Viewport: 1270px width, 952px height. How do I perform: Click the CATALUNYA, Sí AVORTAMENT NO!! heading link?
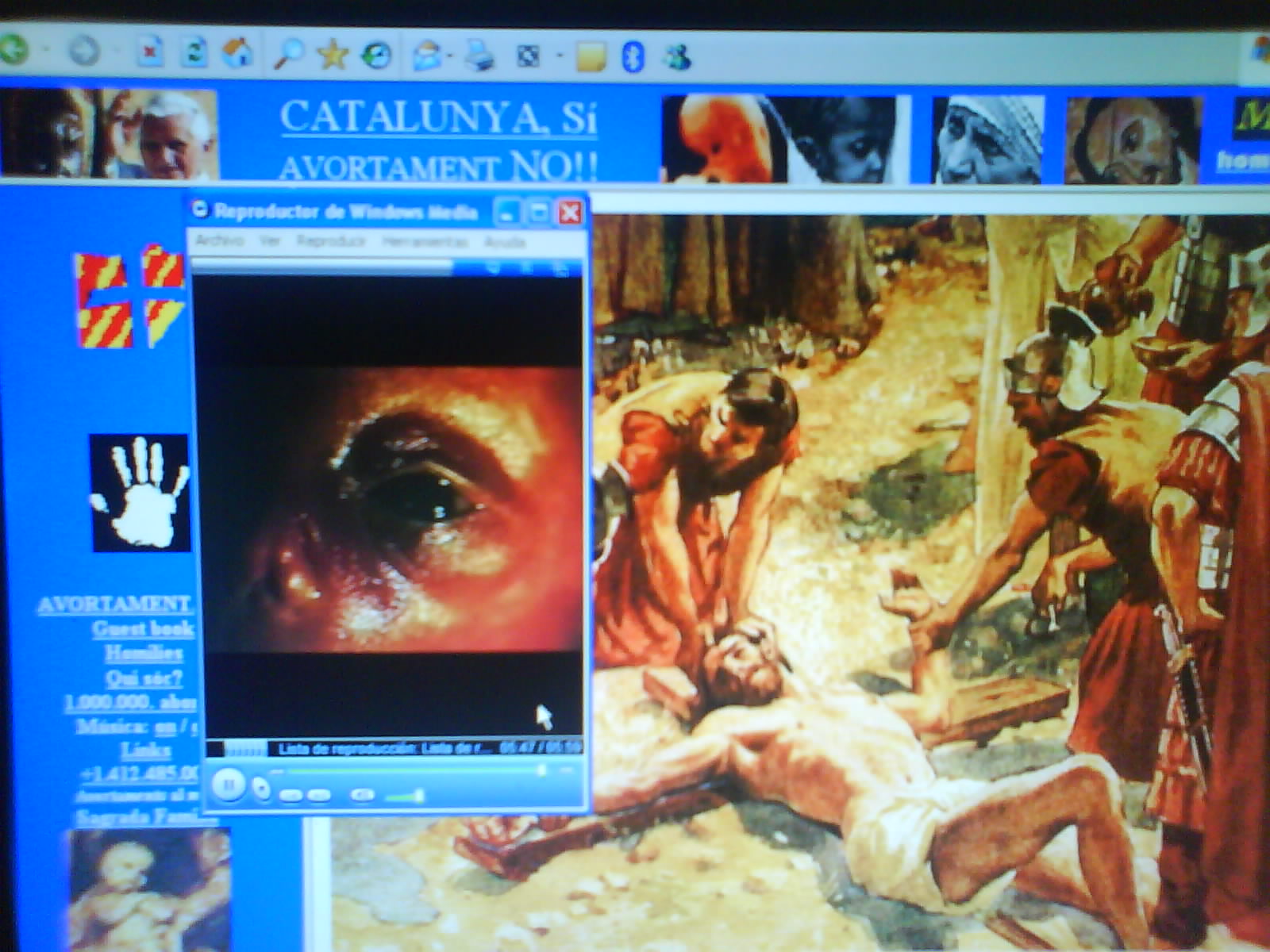tap(438, 140)
